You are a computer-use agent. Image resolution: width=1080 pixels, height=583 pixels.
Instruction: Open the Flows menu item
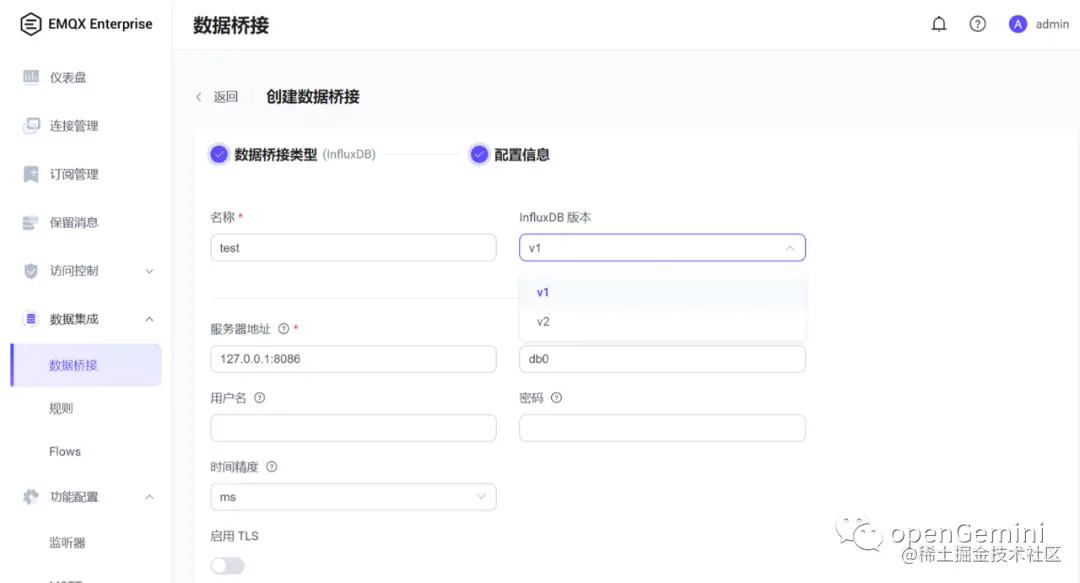pos(64,451)
